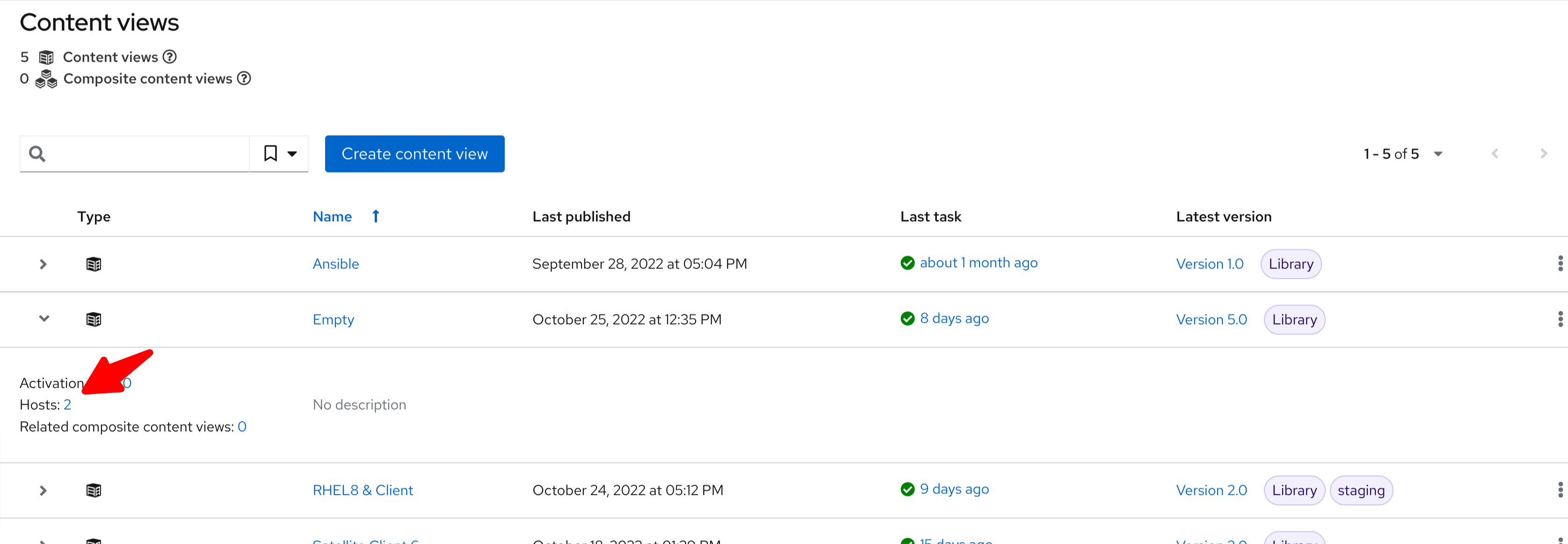The image size is (1568, 544).
Task: Click the Composite content views help icon
Action: (x=244, y=79)
